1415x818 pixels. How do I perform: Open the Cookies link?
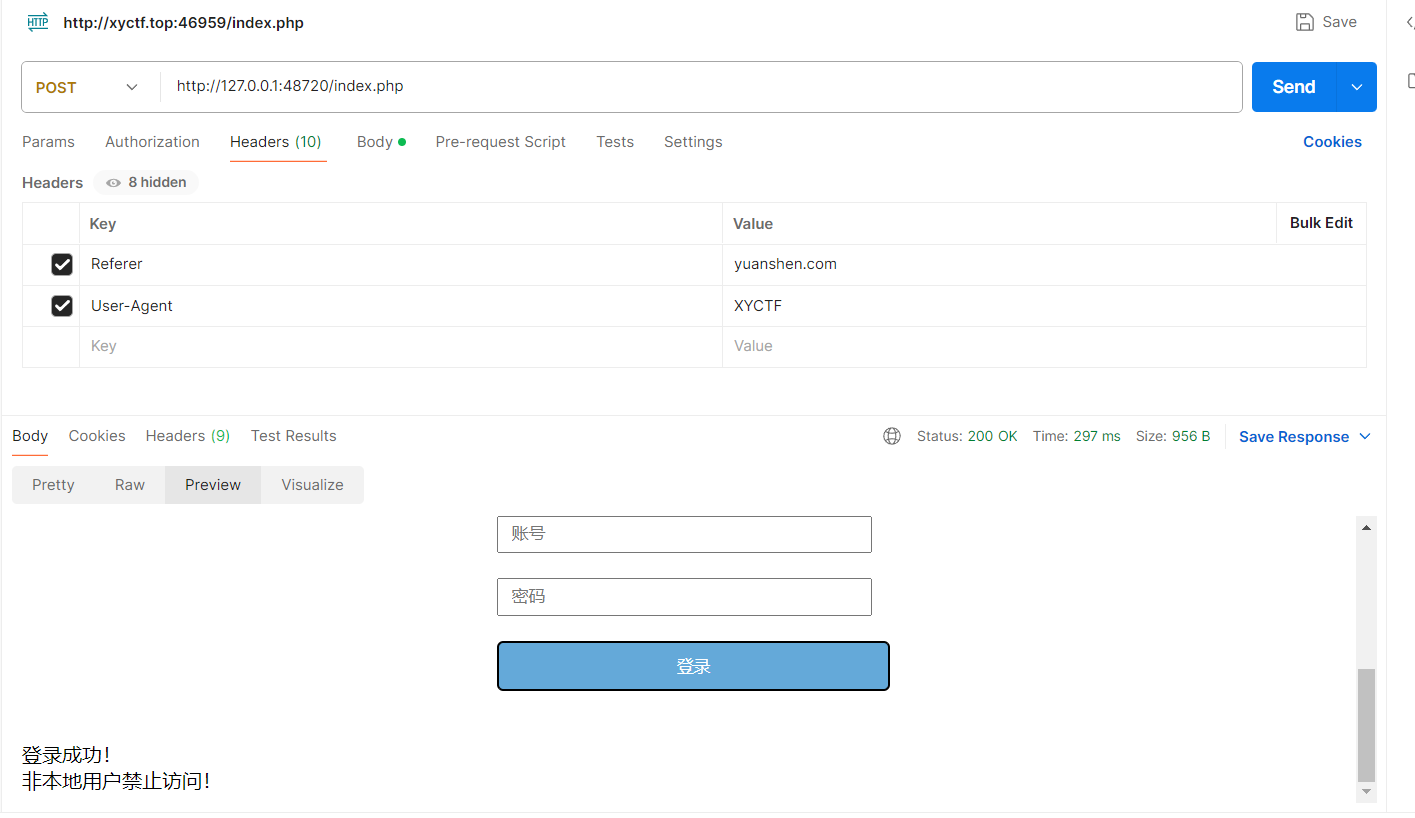click(1332, 142)
